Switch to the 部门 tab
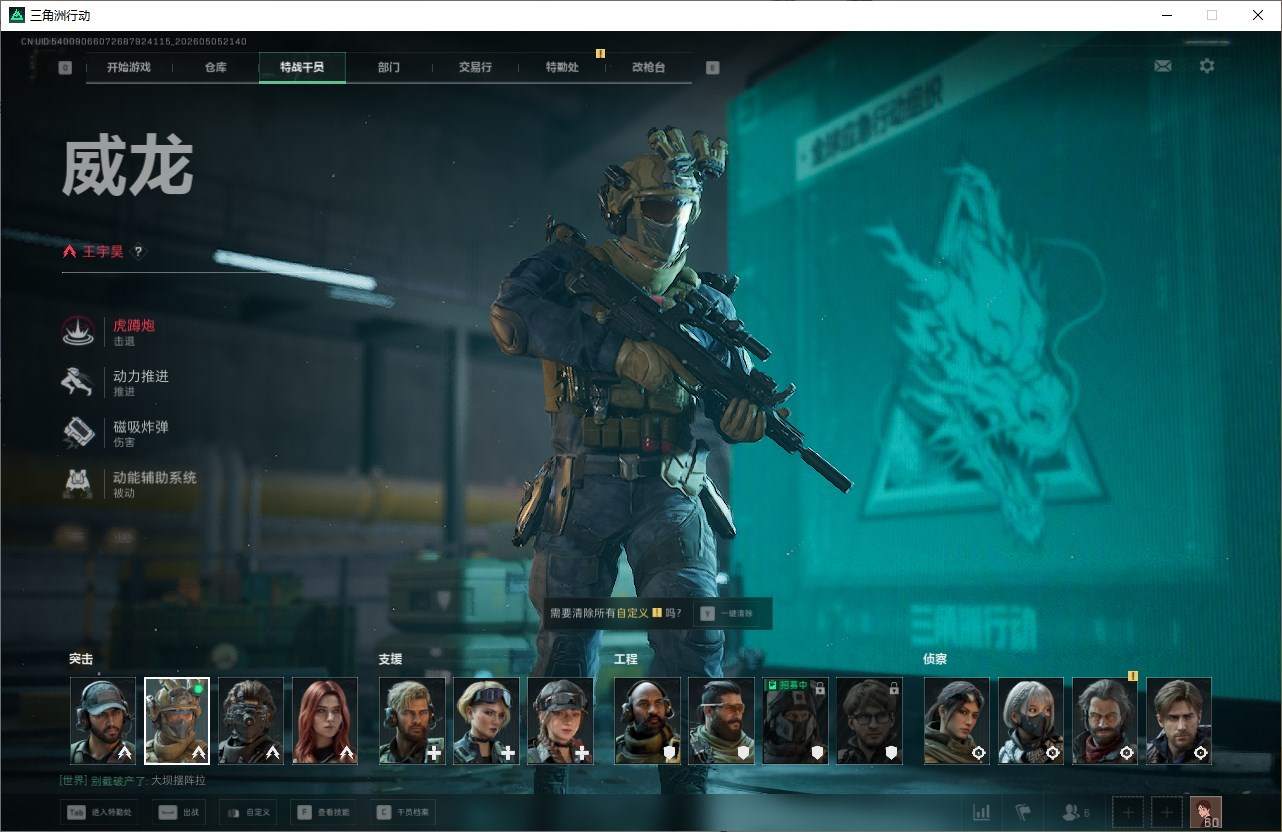 389,68
